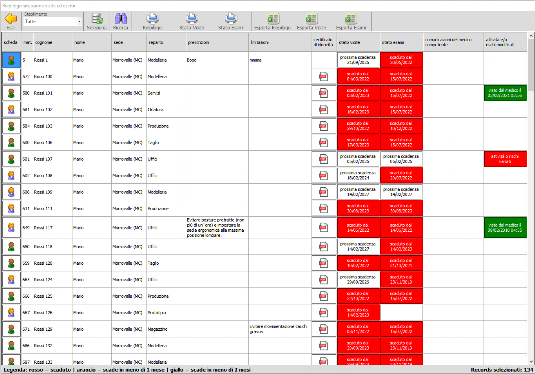The width and height of the screenshot is (535, 374).
Task: Click the certificato di idoneità column header
Action: click(x=324, y=42)
